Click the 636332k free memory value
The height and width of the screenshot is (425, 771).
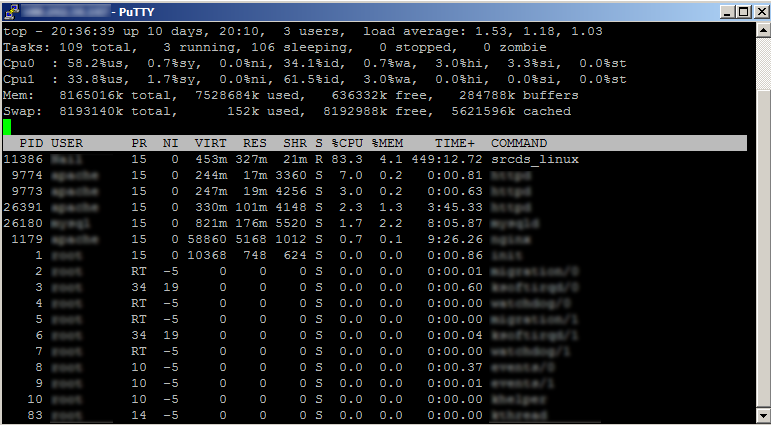(x=363, y=95)
